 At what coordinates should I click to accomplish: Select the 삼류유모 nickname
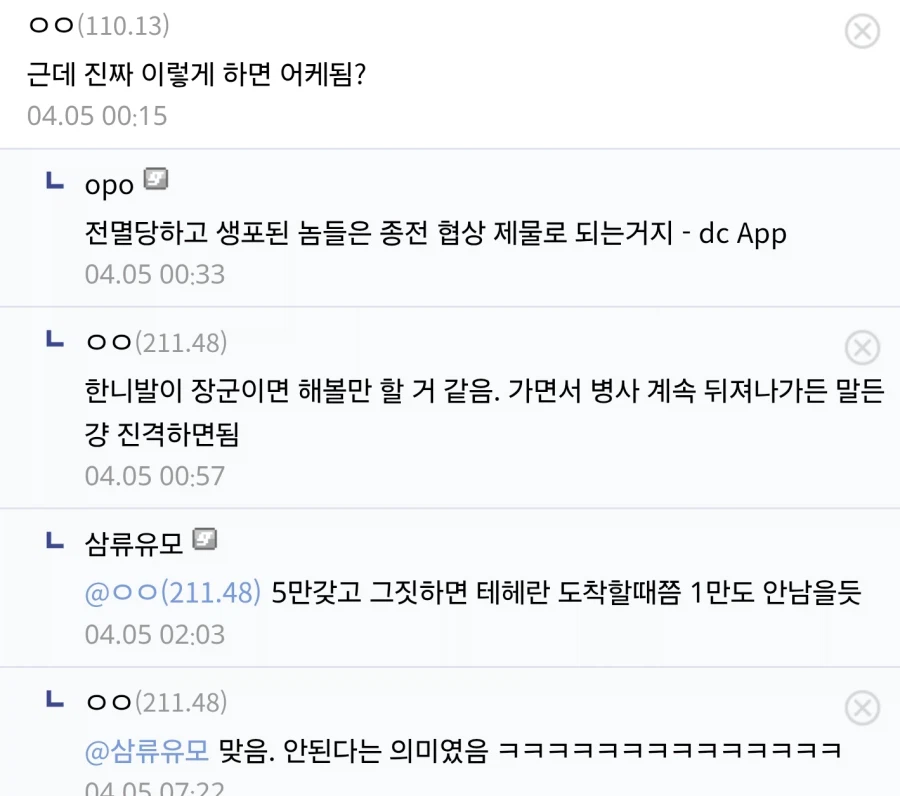(x=135, y=540)
